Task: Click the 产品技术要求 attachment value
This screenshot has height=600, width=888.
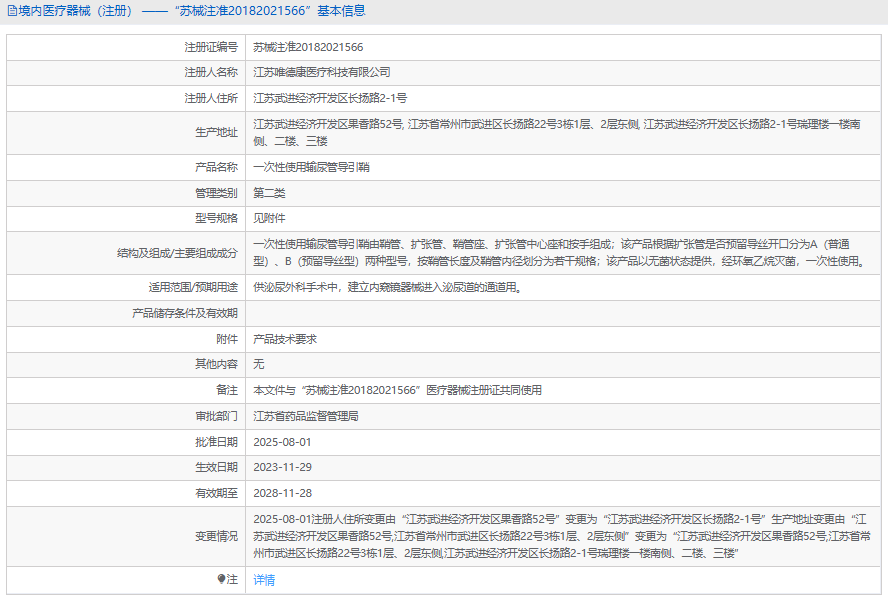Action: [285, 340]
